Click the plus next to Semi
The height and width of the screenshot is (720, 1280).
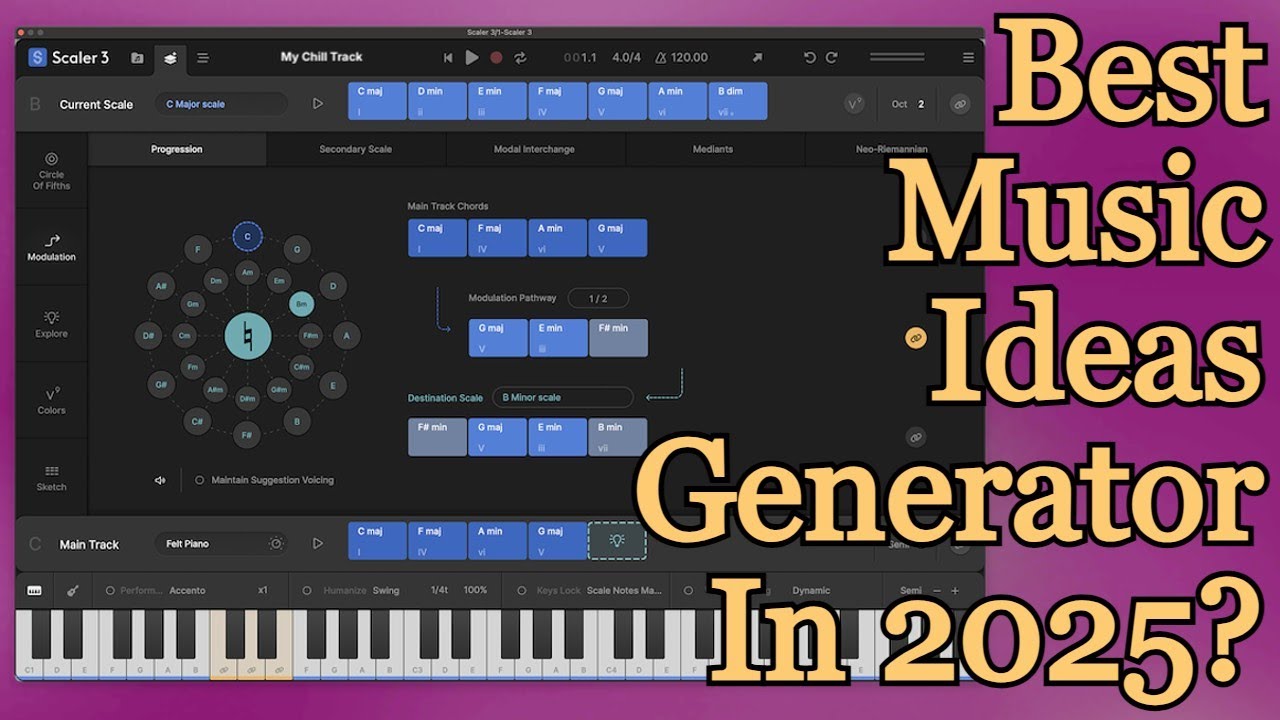tap(955, 591)
